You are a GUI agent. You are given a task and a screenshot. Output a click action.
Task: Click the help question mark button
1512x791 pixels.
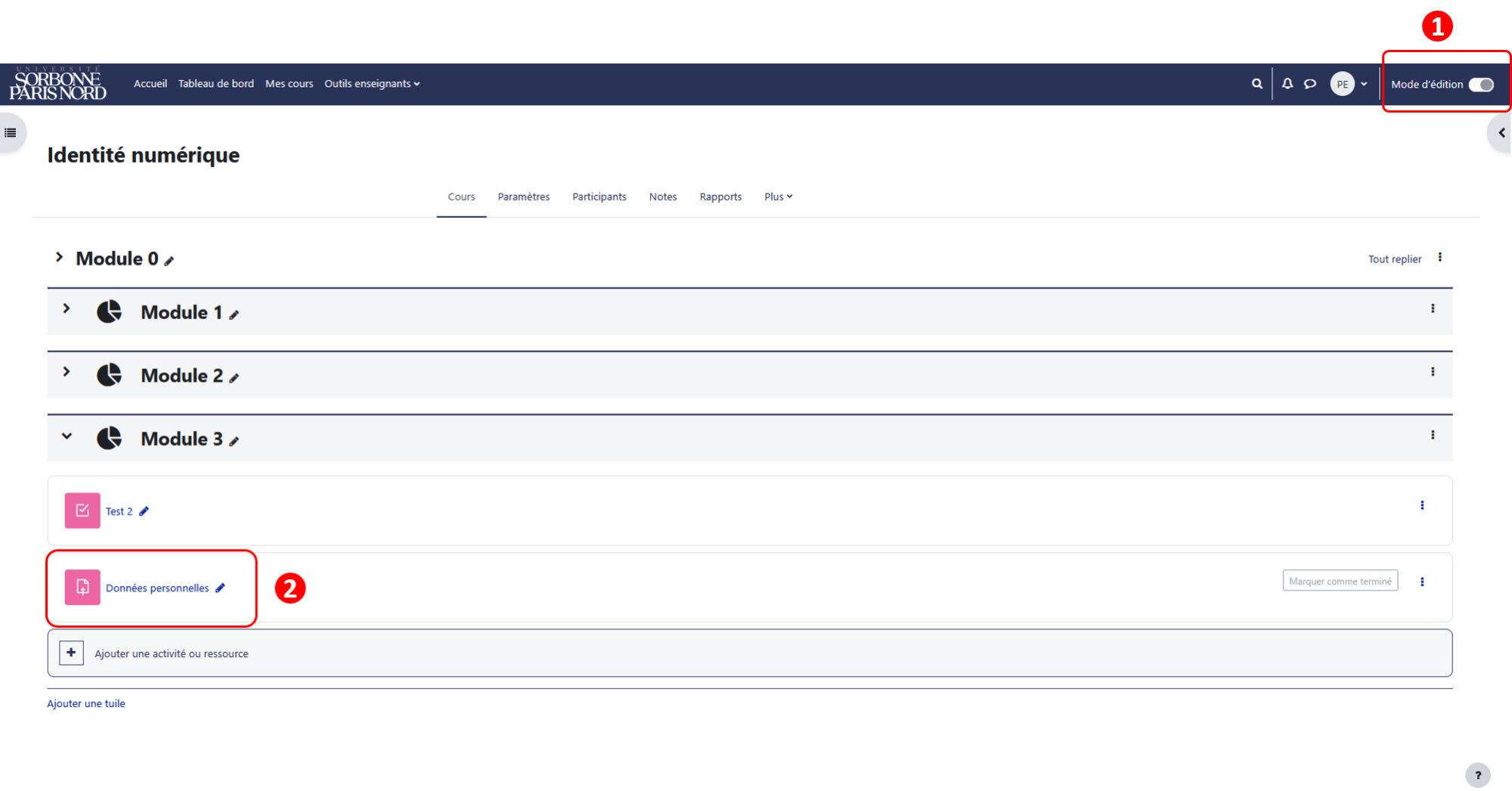pos(1478,775)
